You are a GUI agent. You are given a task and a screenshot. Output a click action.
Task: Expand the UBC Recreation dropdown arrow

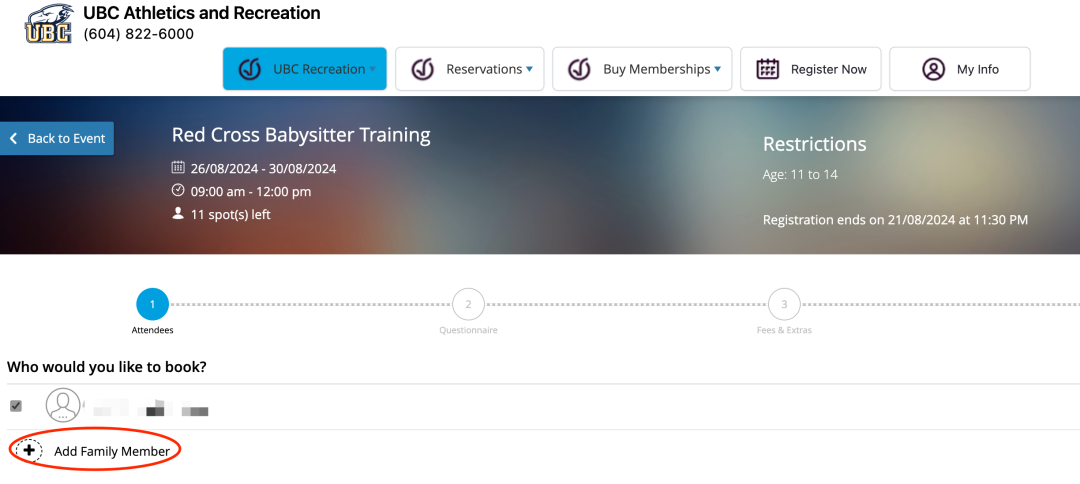point(373,70)
